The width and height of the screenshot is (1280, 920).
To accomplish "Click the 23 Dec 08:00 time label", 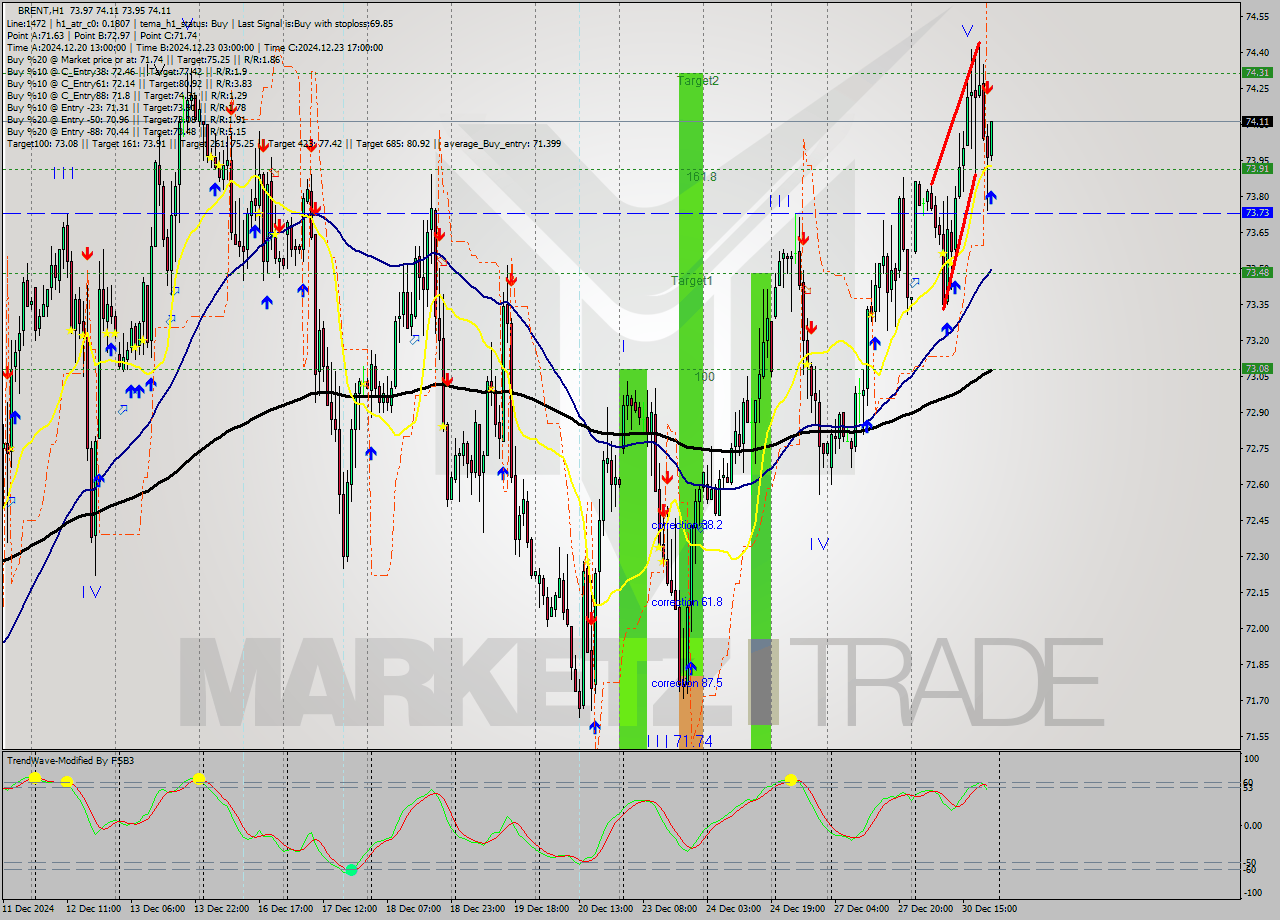I will [x=670, y=909].
